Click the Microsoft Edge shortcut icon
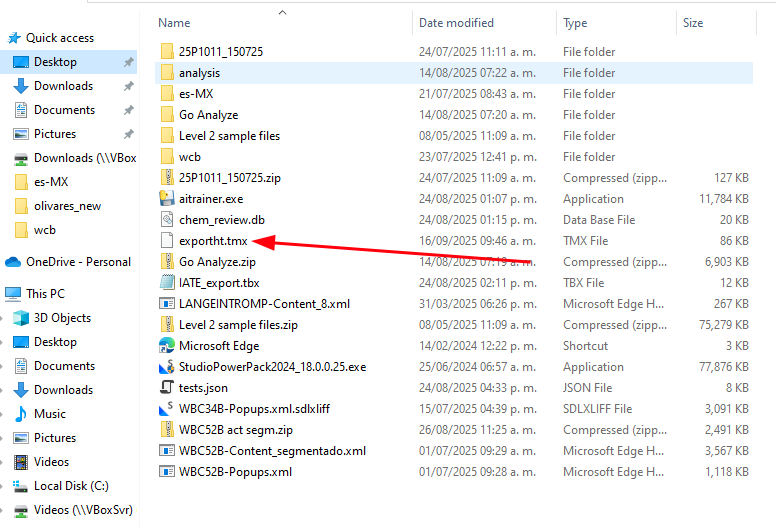This screenshot has height=528, width=776. [x=167, y=345]
